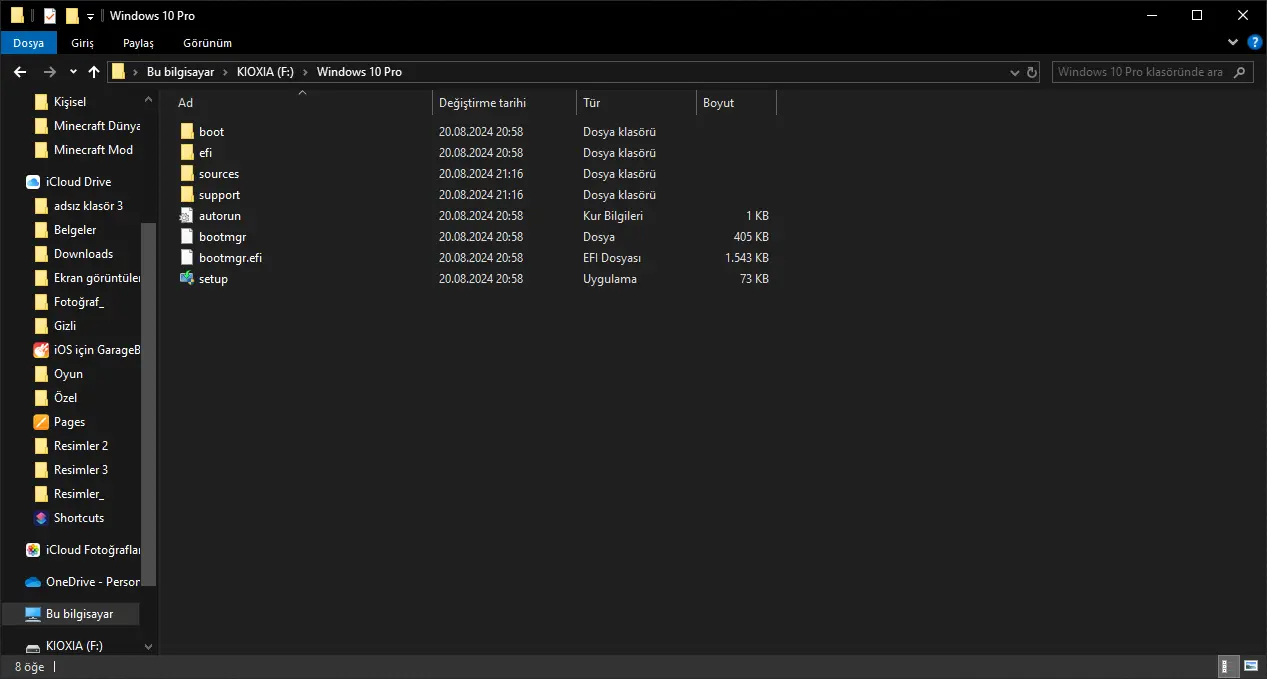Click KIOXIA (F:) in address breadcrumb
Image resolution: width=1267 pixels, height=679 pixels.
tap(265, 72)
